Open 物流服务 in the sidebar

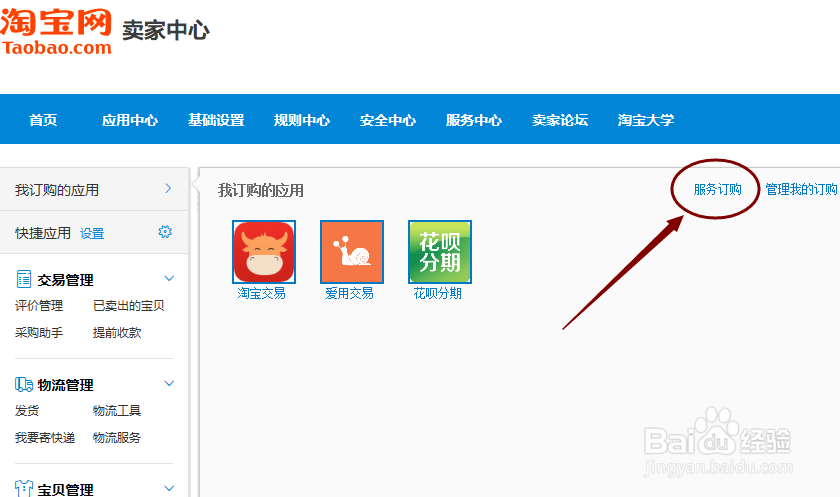coord(117,438)
